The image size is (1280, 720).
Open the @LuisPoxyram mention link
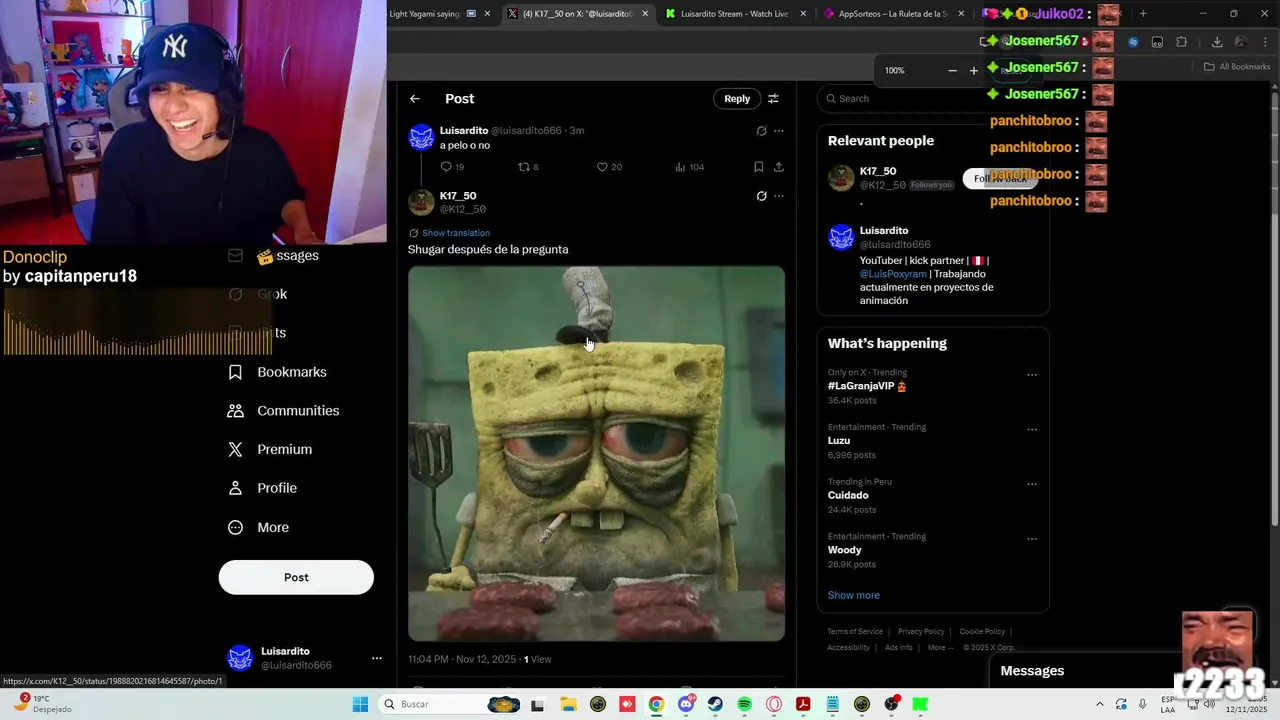[x=893, y=274]
